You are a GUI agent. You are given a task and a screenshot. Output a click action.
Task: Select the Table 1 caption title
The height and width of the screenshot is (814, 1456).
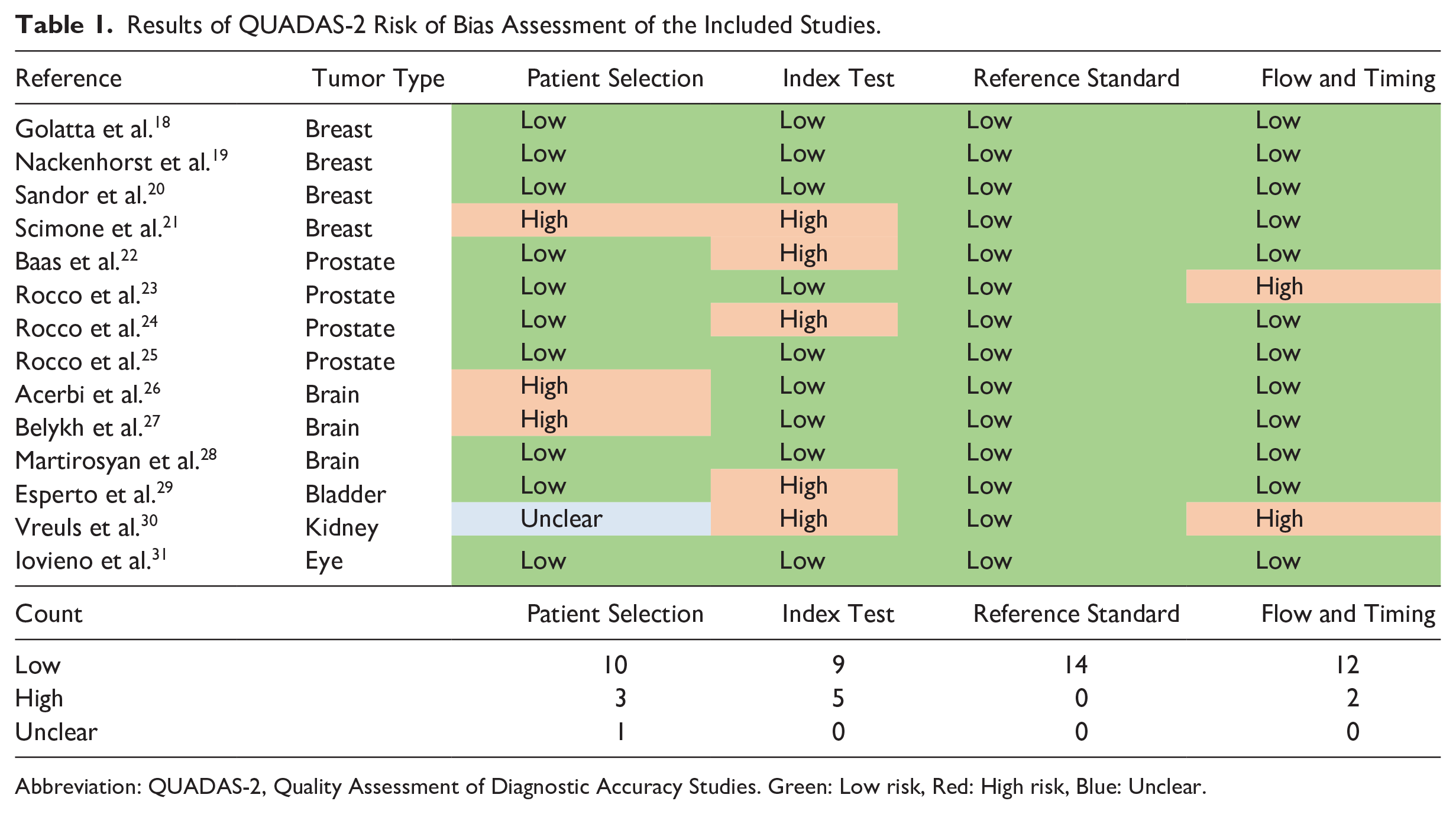pyautogui.click(x=448, y=25)
